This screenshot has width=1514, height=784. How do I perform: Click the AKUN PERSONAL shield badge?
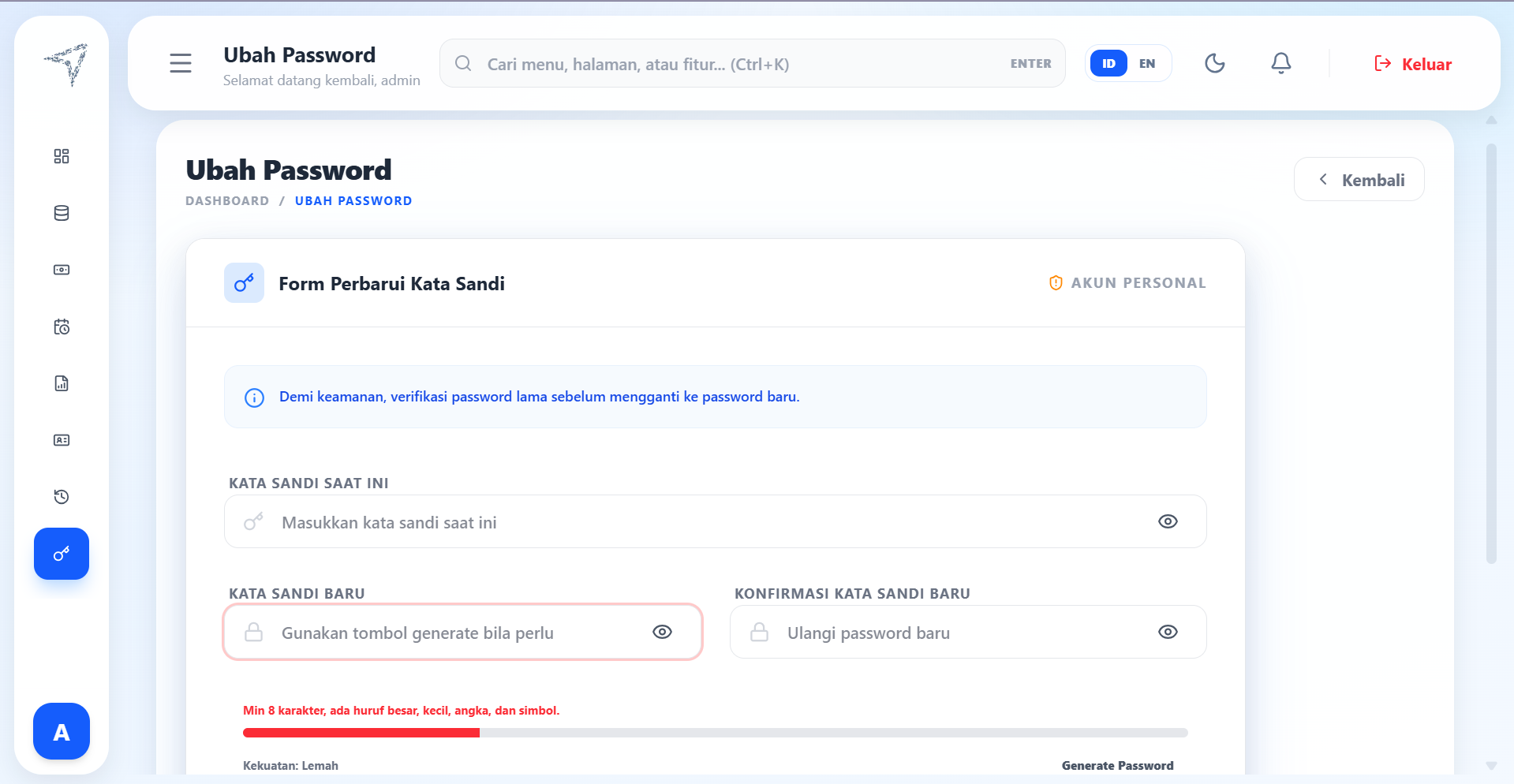(1127, 283)
